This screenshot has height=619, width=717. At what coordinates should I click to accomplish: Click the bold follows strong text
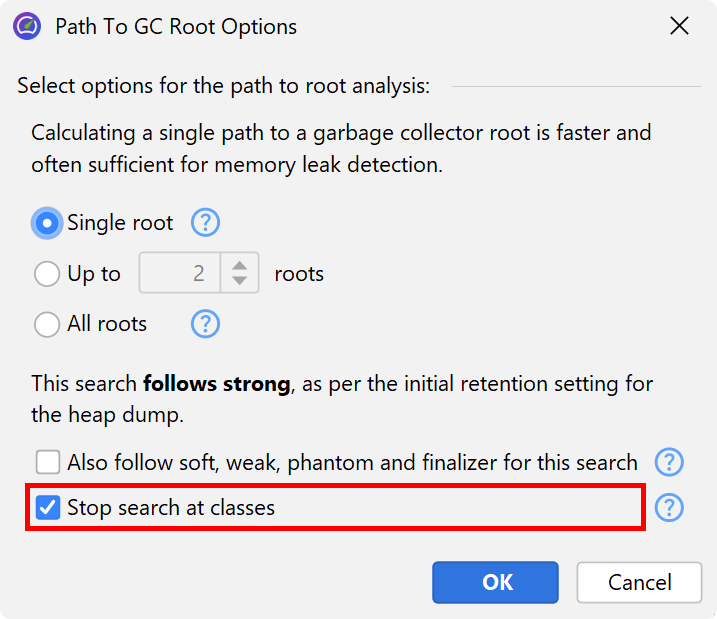[x=216, y=383]
